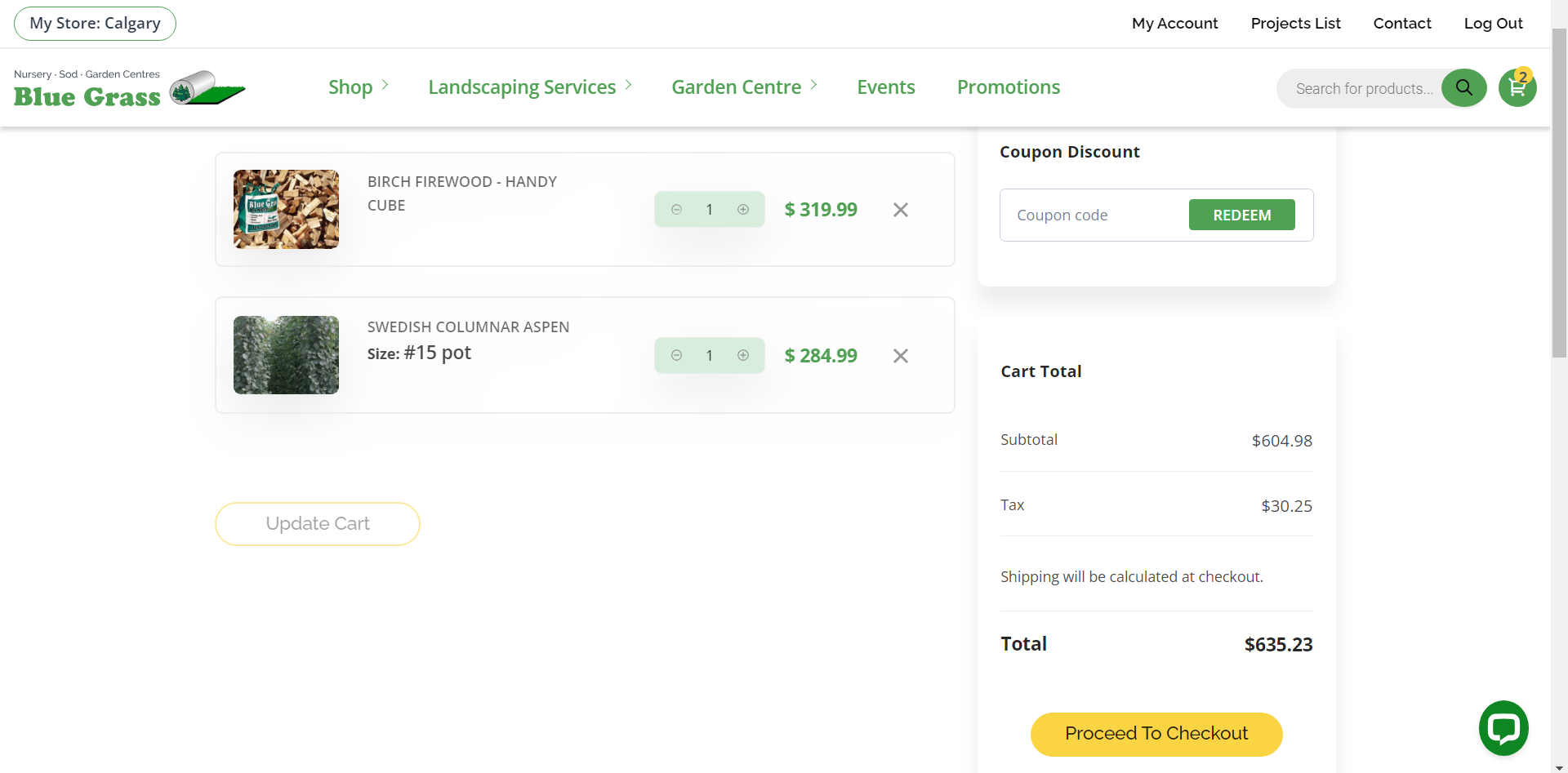Open the Birch Firewood product thumbnail
Screen dimensions: 1568x773
(x=286, y=209)
